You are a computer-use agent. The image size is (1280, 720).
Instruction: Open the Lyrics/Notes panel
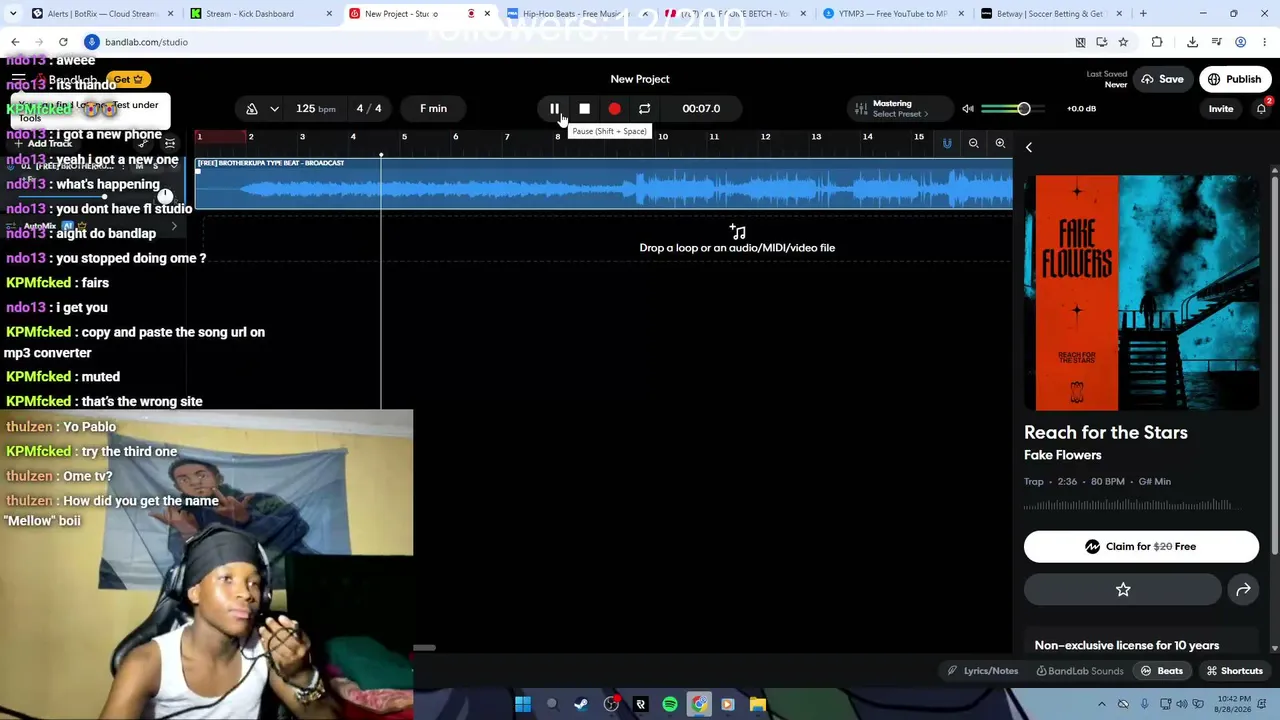983,671
